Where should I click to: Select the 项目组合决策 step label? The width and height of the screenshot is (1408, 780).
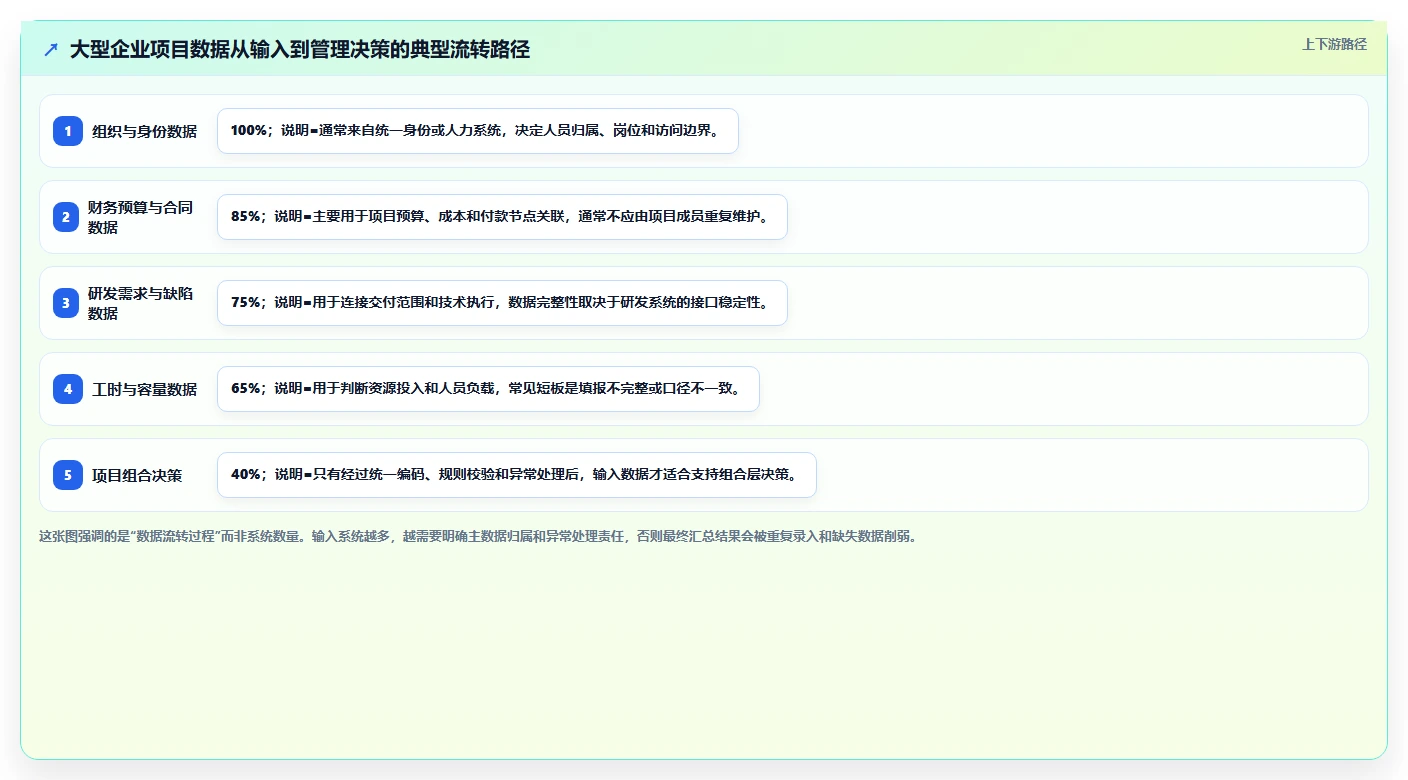[137, 475]
